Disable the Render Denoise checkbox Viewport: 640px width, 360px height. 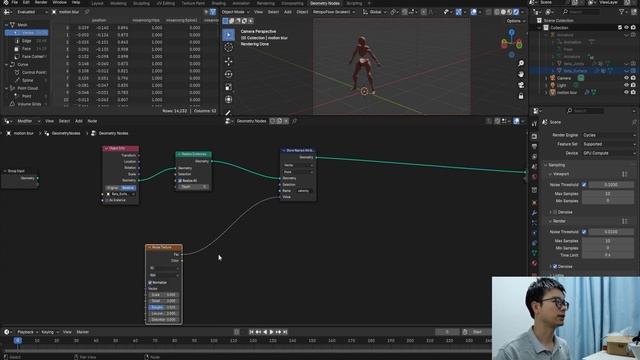555,267
